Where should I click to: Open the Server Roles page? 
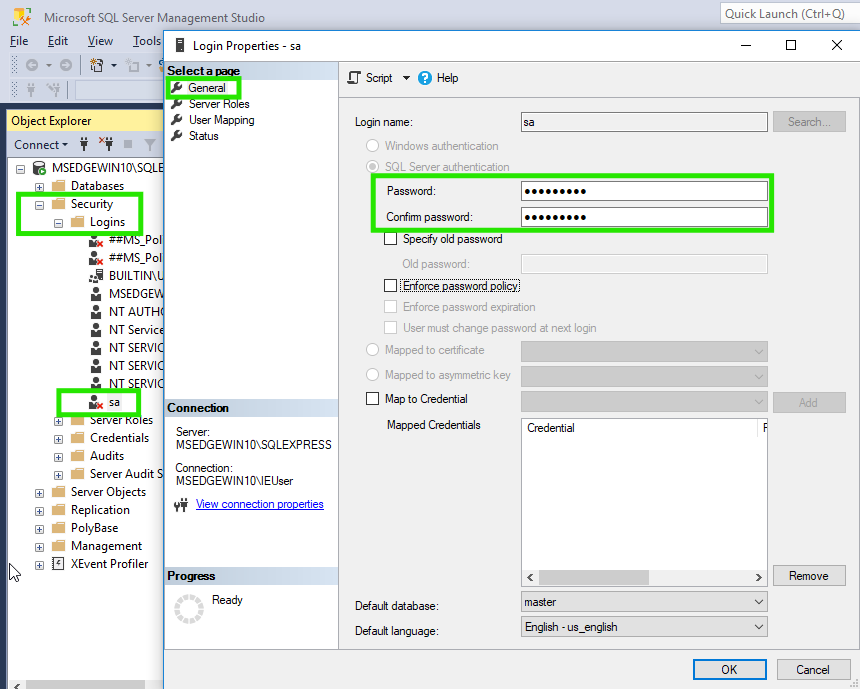tap(217, 103)
